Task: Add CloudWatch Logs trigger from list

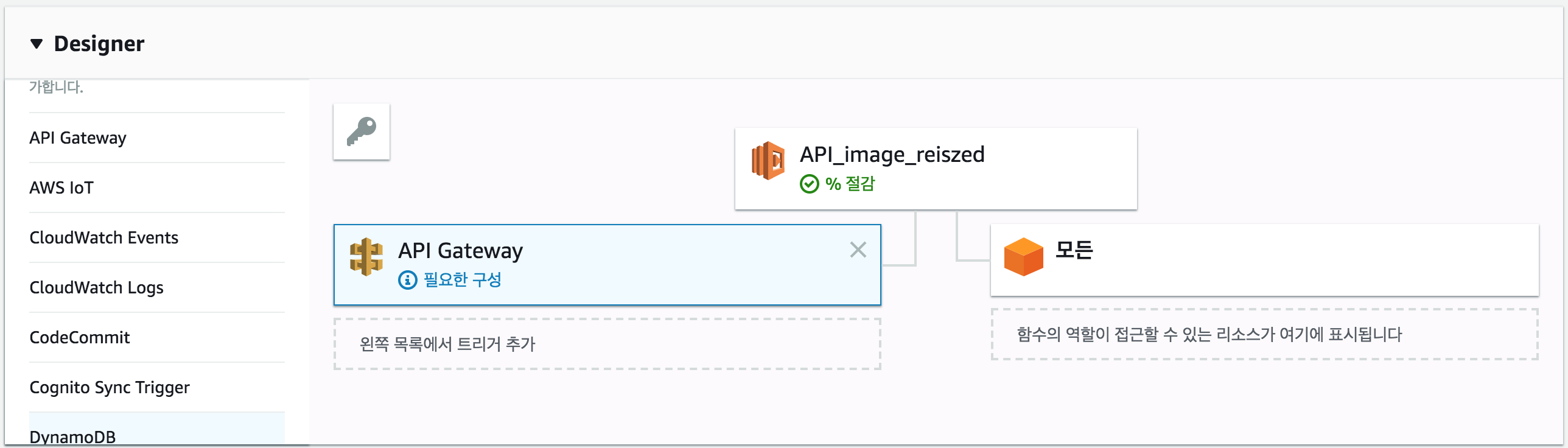Action: pos(157,287)
